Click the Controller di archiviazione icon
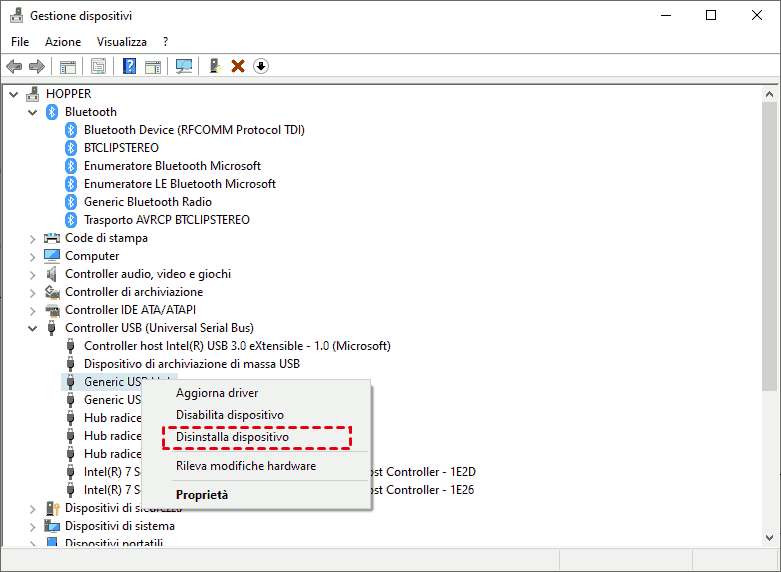Viewport: 781px width, 572px height. [52, 292]
